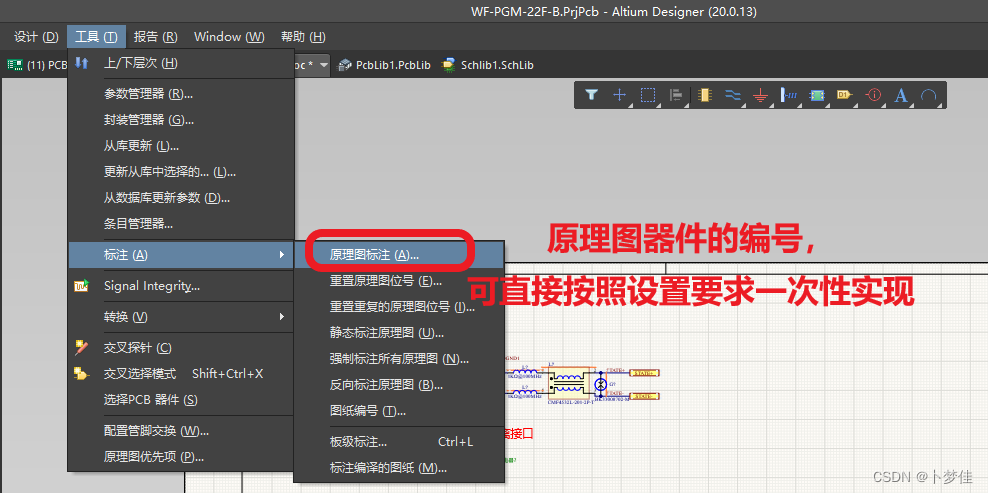This screenshot has width=988, height=493.
Task: Click 标注编译的图纸 (M)... item
Action: 399,468
